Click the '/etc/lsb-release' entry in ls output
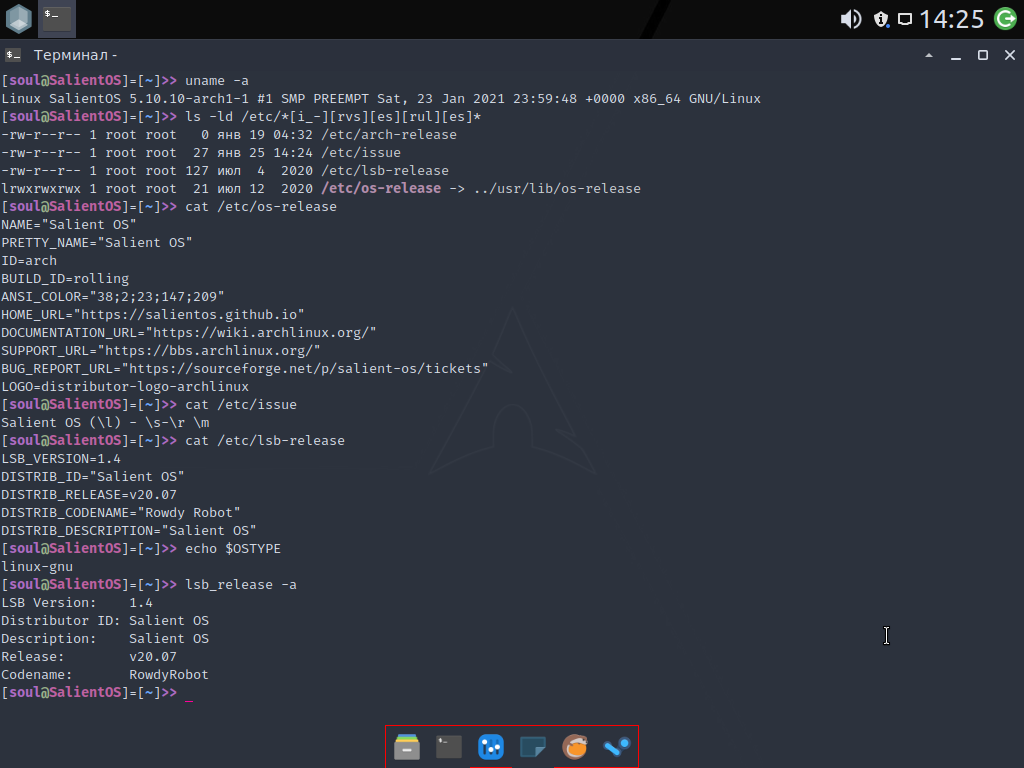 click(x=385, y=170)
